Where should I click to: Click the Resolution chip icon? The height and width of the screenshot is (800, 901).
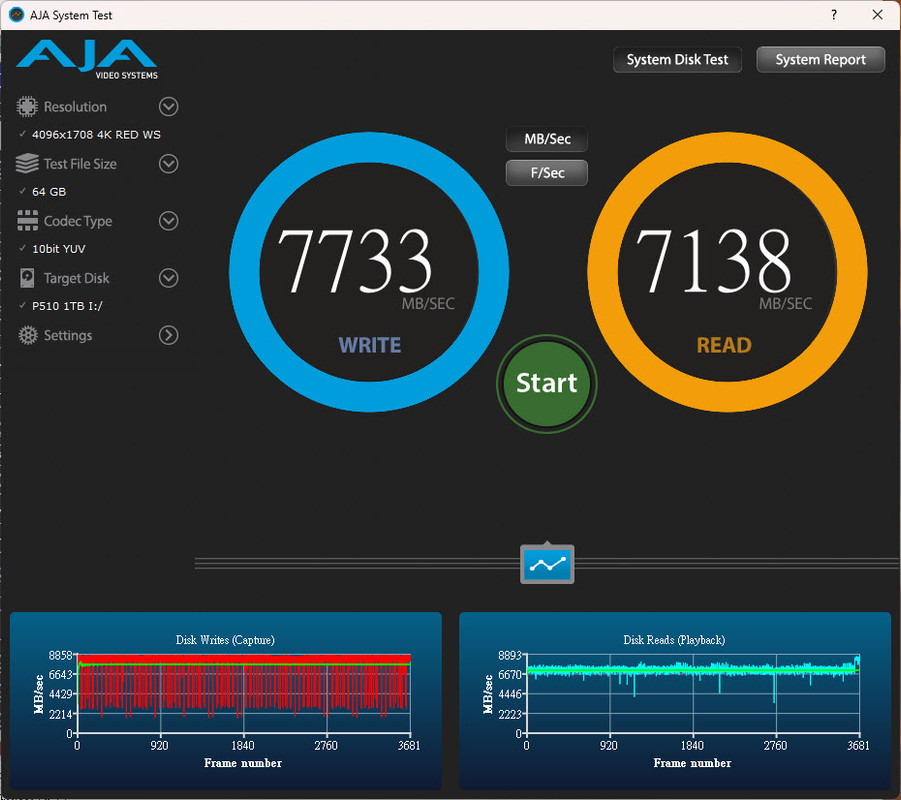27,107
